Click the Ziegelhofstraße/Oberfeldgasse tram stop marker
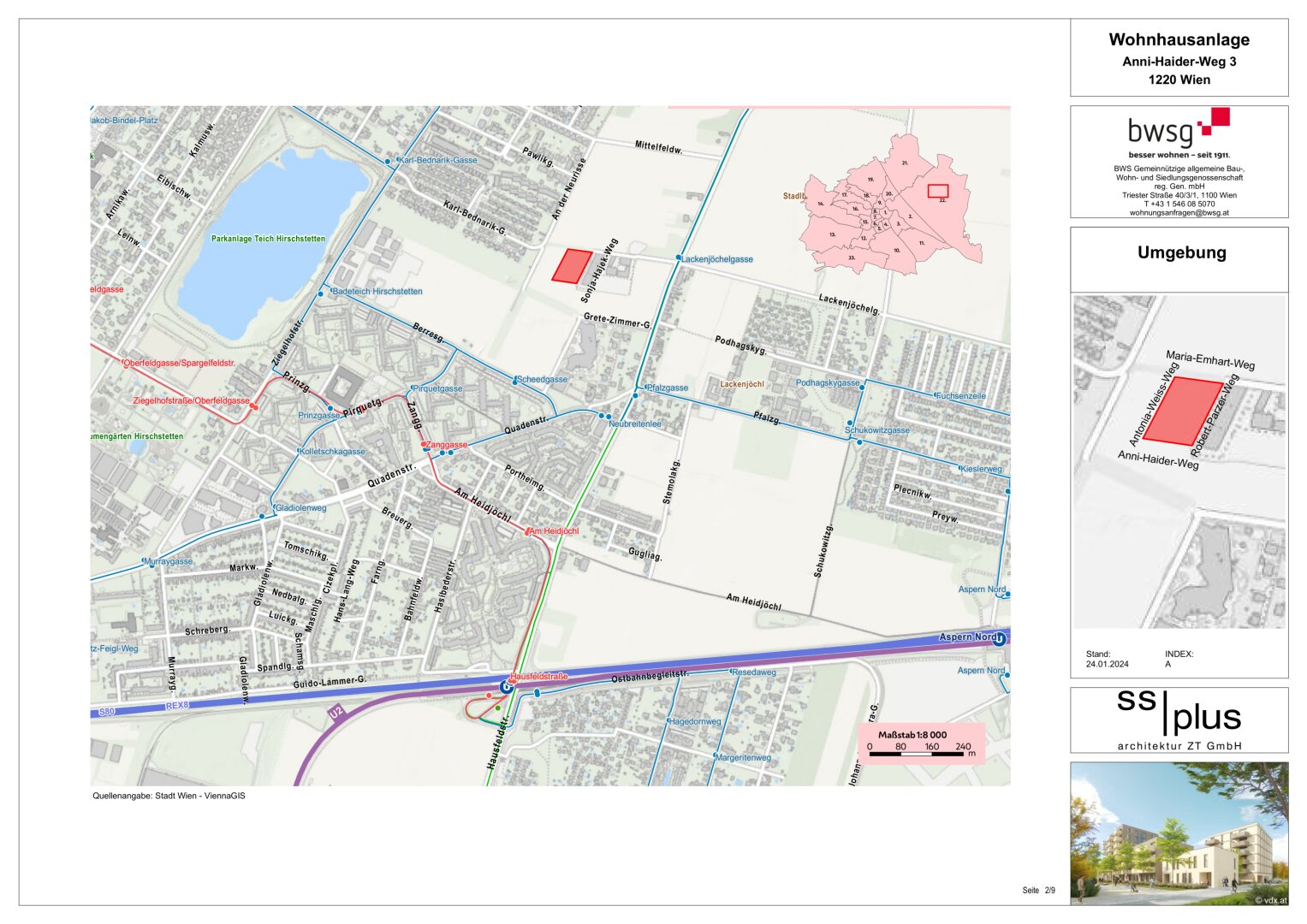The image size is (1307, 924). coord(253,406)
